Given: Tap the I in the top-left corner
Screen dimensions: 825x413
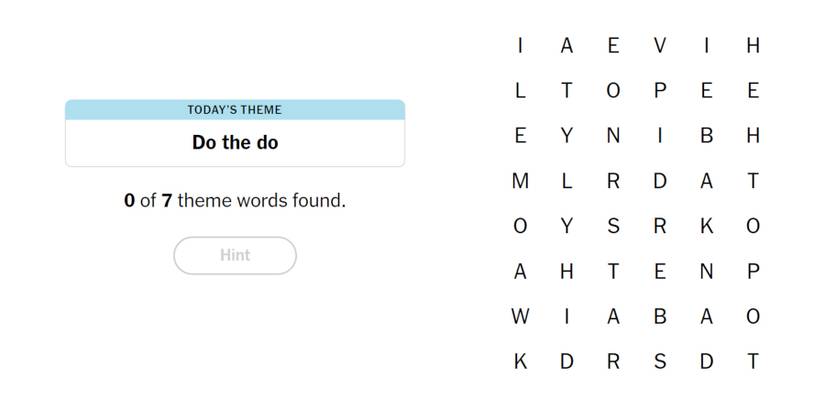Looking at the screenshot, I should pos(520,45).
